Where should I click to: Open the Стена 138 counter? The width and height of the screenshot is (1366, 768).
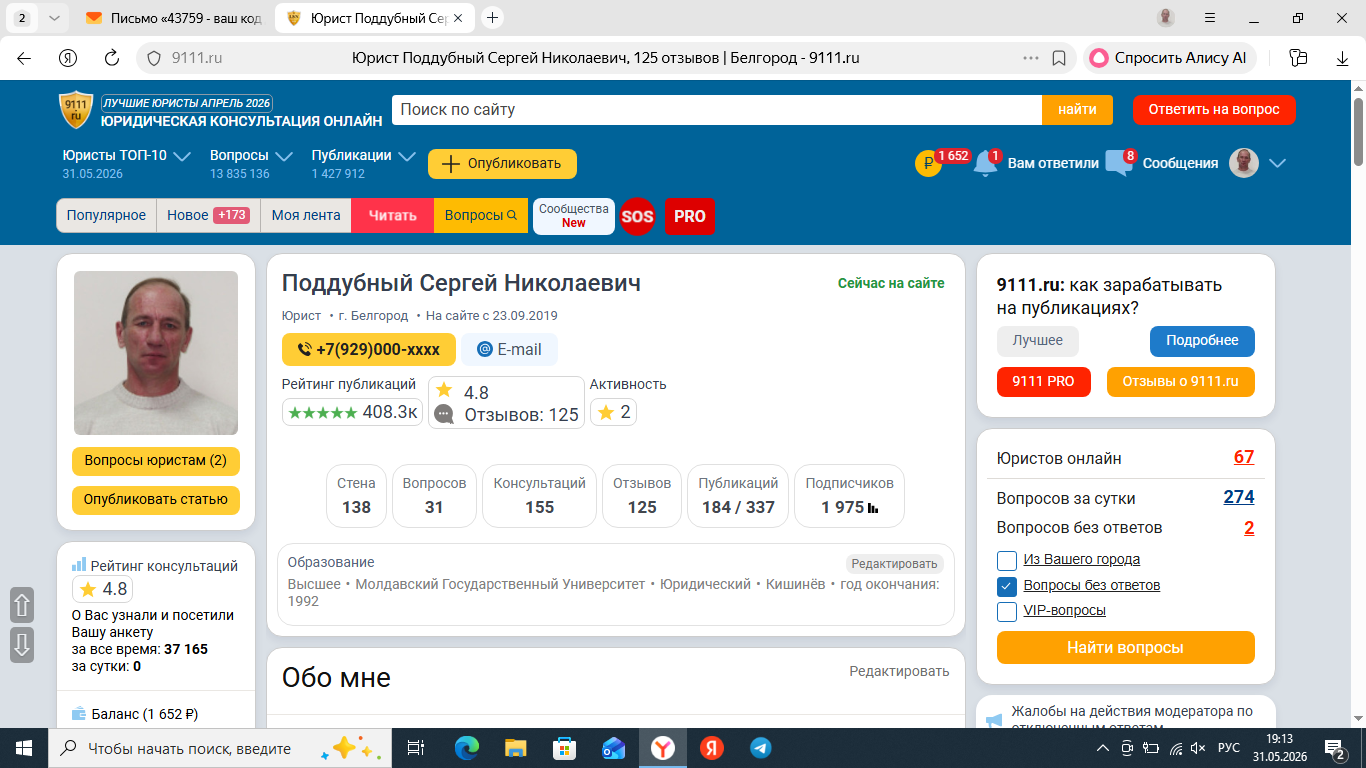(x=356, y=495)
